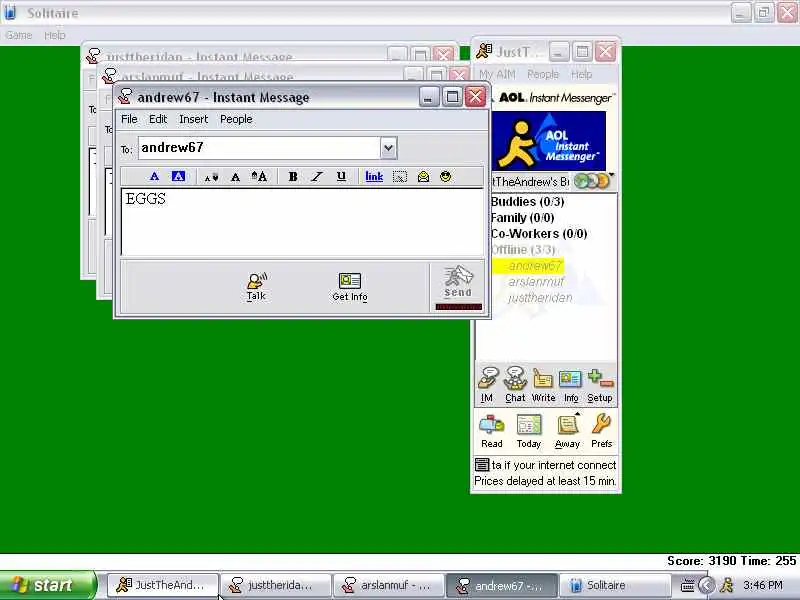Click the keyboard icon in the system tray
Screen dimensions: 800x600
click(688, 586)
